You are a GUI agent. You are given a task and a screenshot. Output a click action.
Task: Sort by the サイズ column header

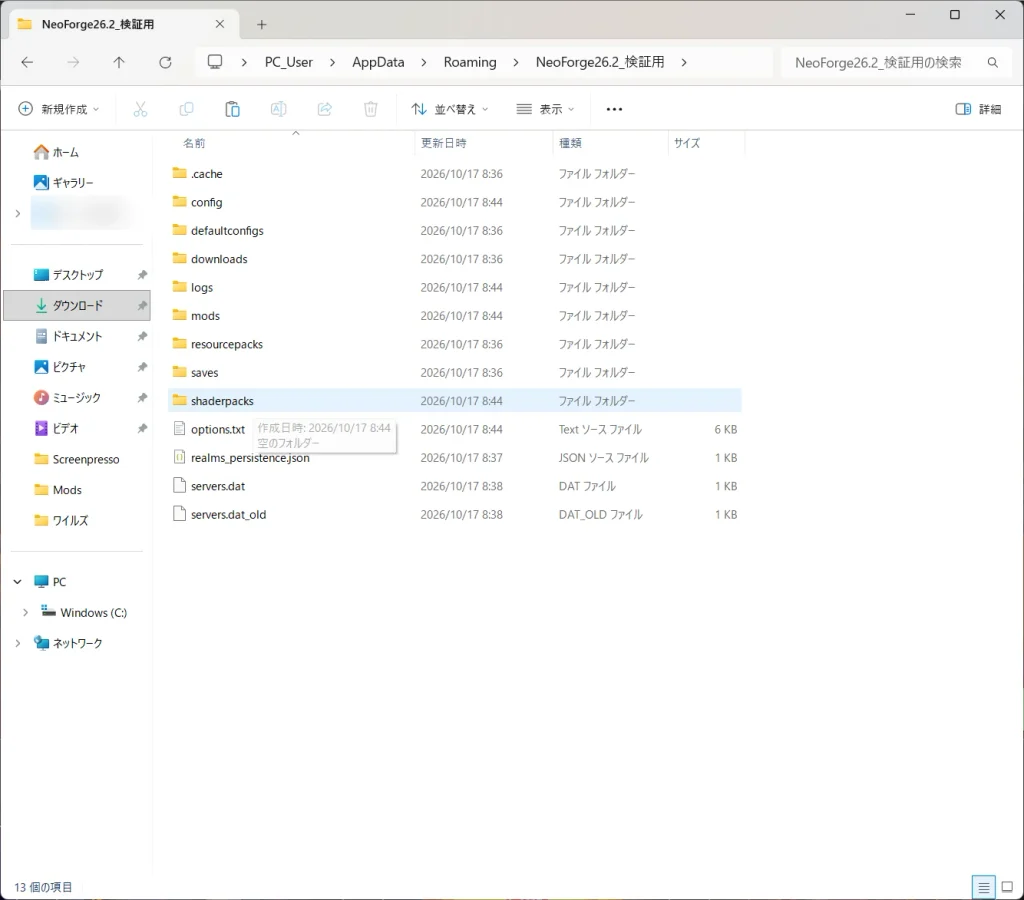[x=687, y=143]
